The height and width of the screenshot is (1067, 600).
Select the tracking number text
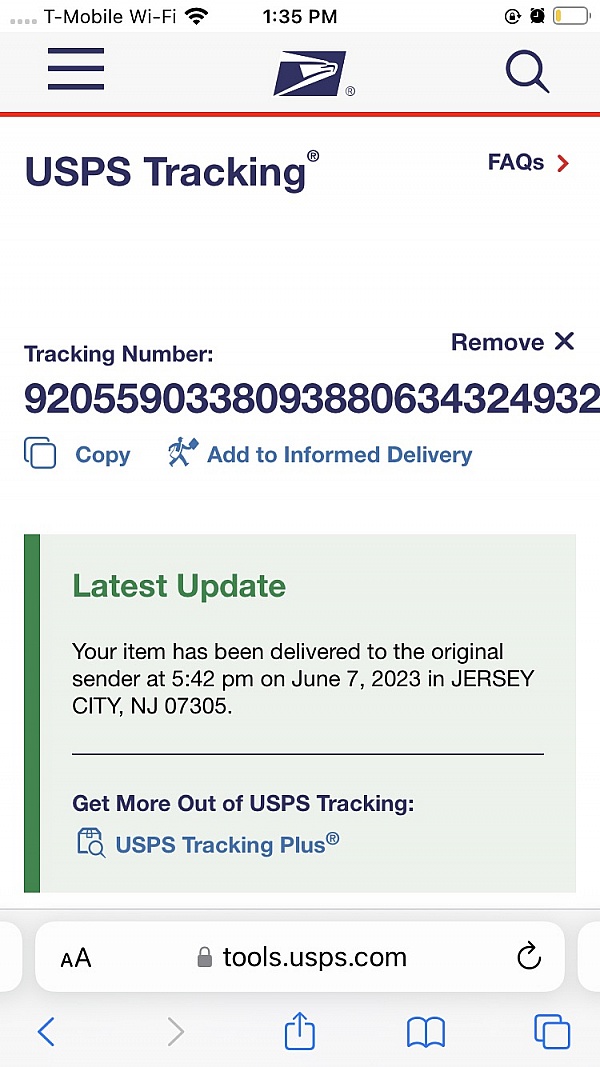[312, 398]
